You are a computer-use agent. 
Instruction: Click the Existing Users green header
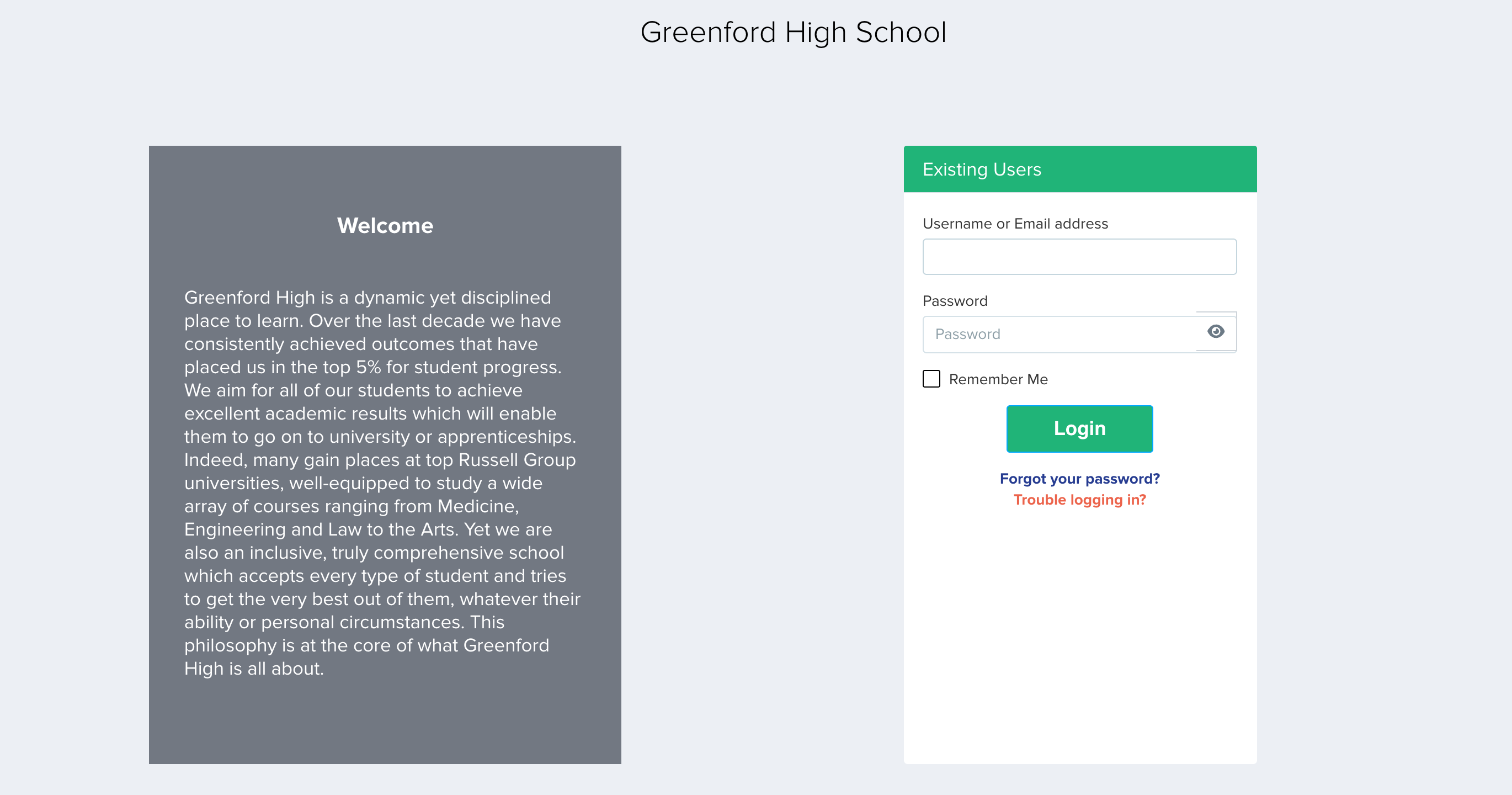point(1080,169)
